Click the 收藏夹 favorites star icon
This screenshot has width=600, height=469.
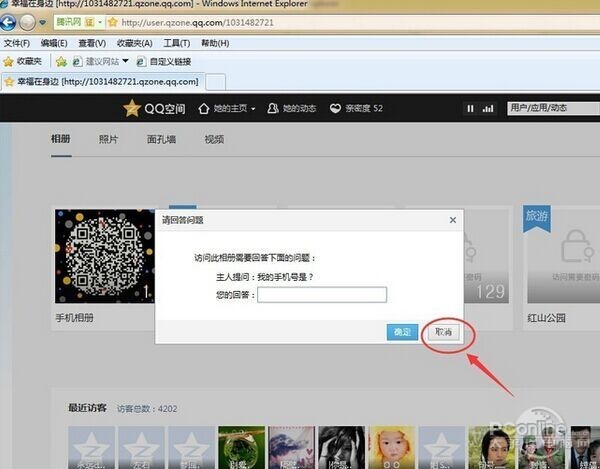pos(9,61)
